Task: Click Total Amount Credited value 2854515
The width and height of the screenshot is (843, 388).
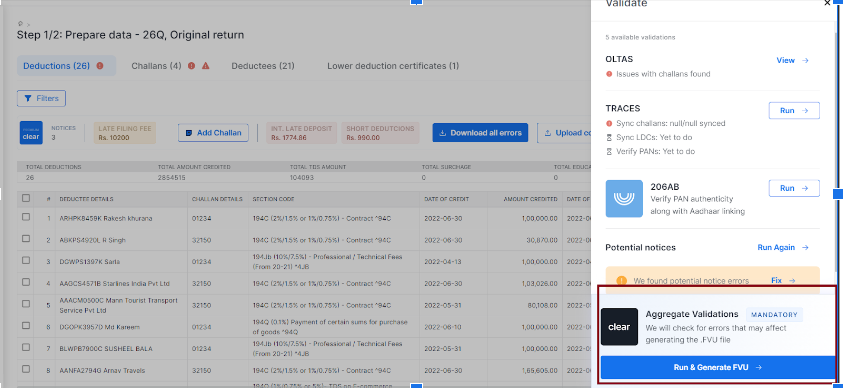Action: [x=172, y=177]
